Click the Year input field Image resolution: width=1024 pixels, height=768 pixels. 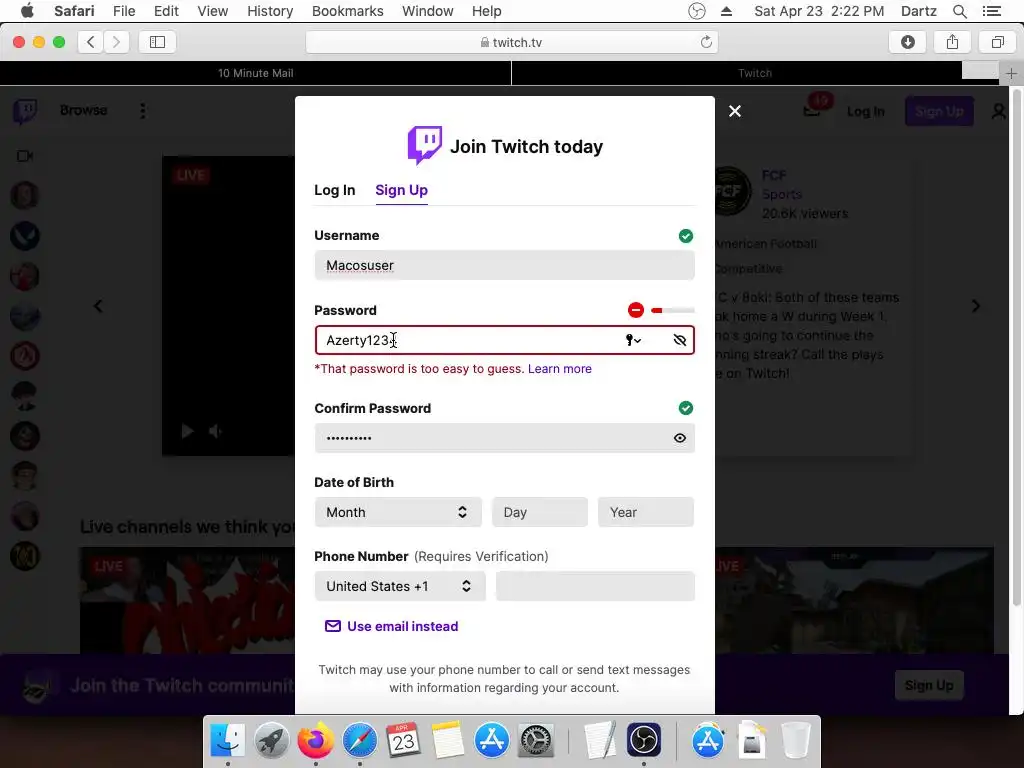645,512
